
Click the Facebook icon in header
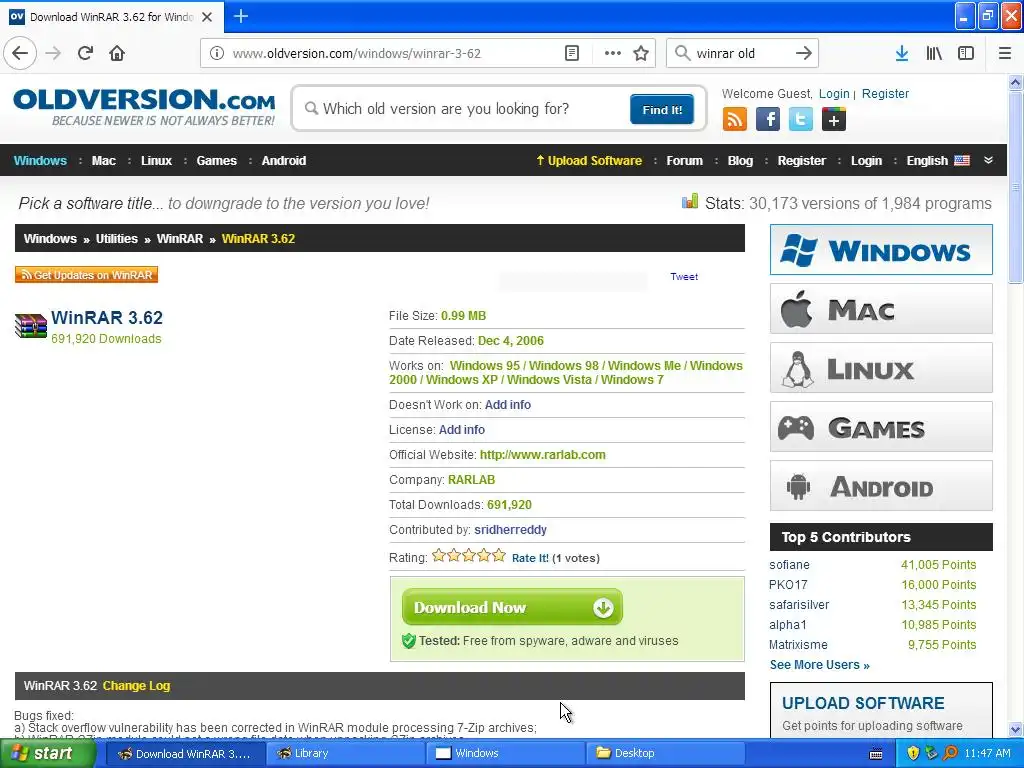tap(767, 120)
